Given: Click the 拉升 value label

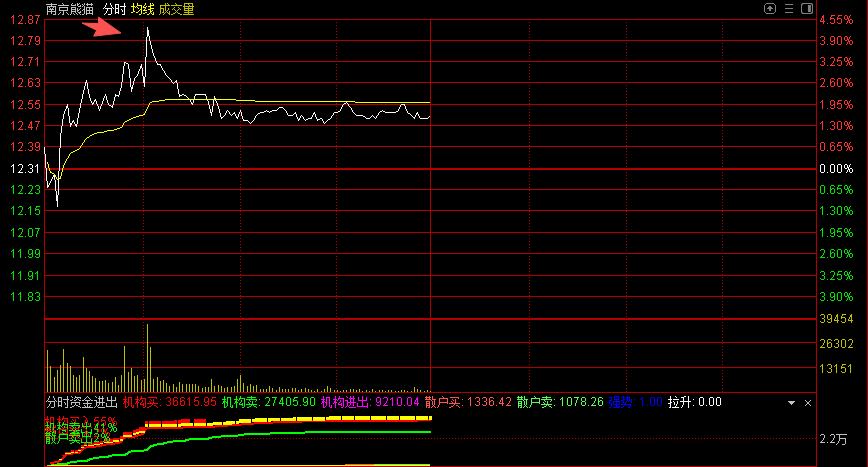Looking at the screenshot, I should point(694,402).
